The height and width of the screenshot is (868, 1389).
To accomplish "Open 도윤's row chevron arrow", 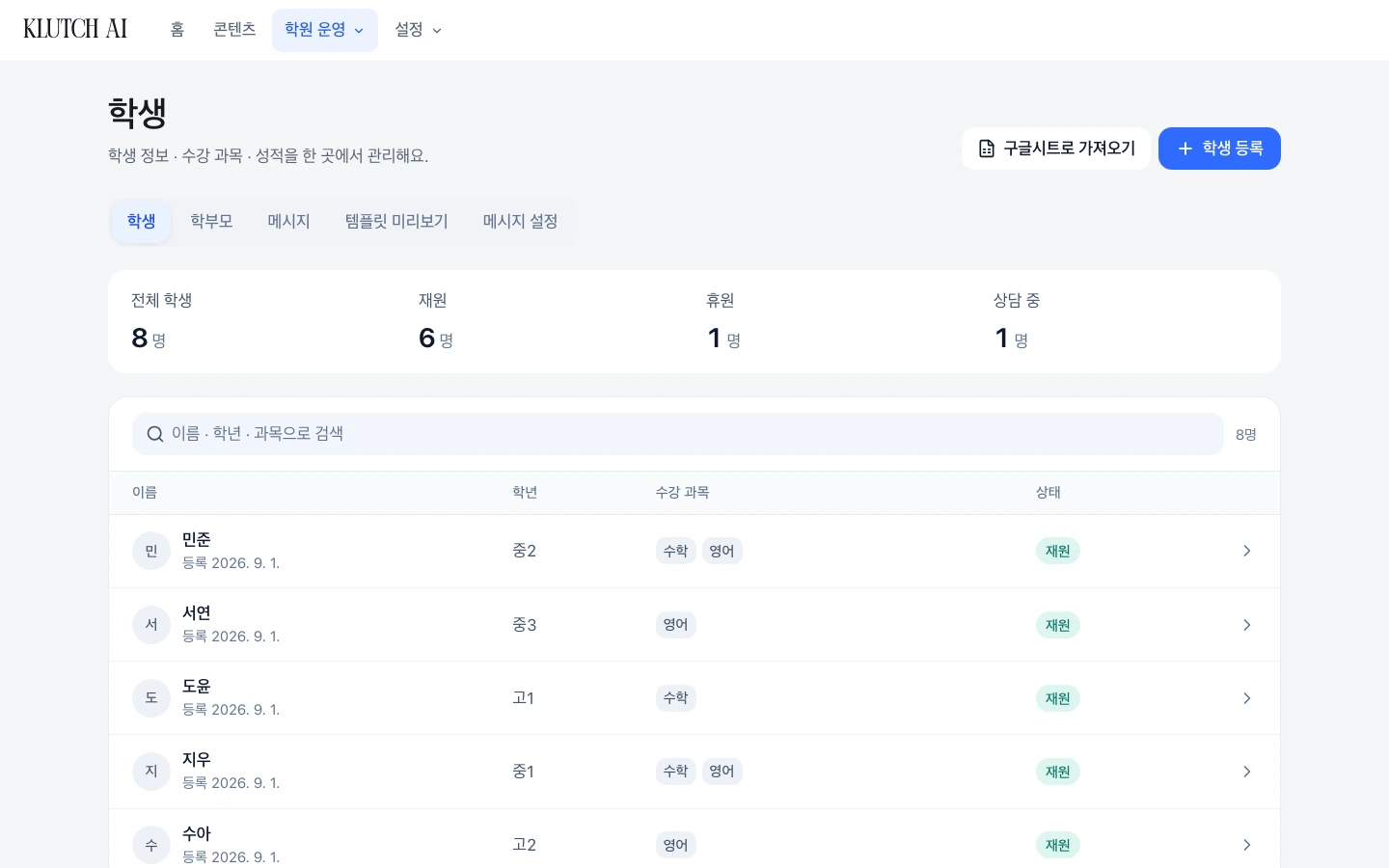I will pyautogui.click(x=1247, y=698).
